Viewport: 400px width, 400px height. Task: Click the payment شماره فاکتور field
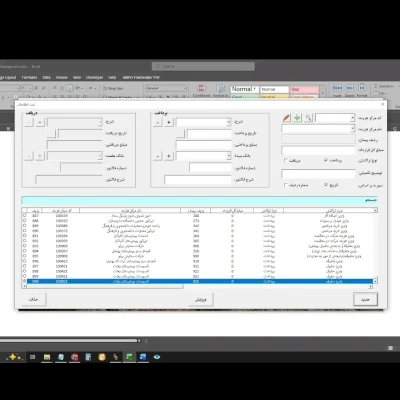(x=210, y=168)
